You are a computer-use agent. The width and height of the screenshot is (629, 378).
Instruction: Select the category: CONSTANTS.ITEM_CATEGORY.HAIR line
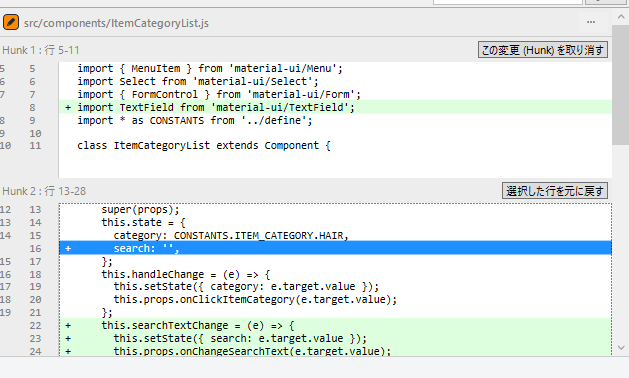[335, 236]
